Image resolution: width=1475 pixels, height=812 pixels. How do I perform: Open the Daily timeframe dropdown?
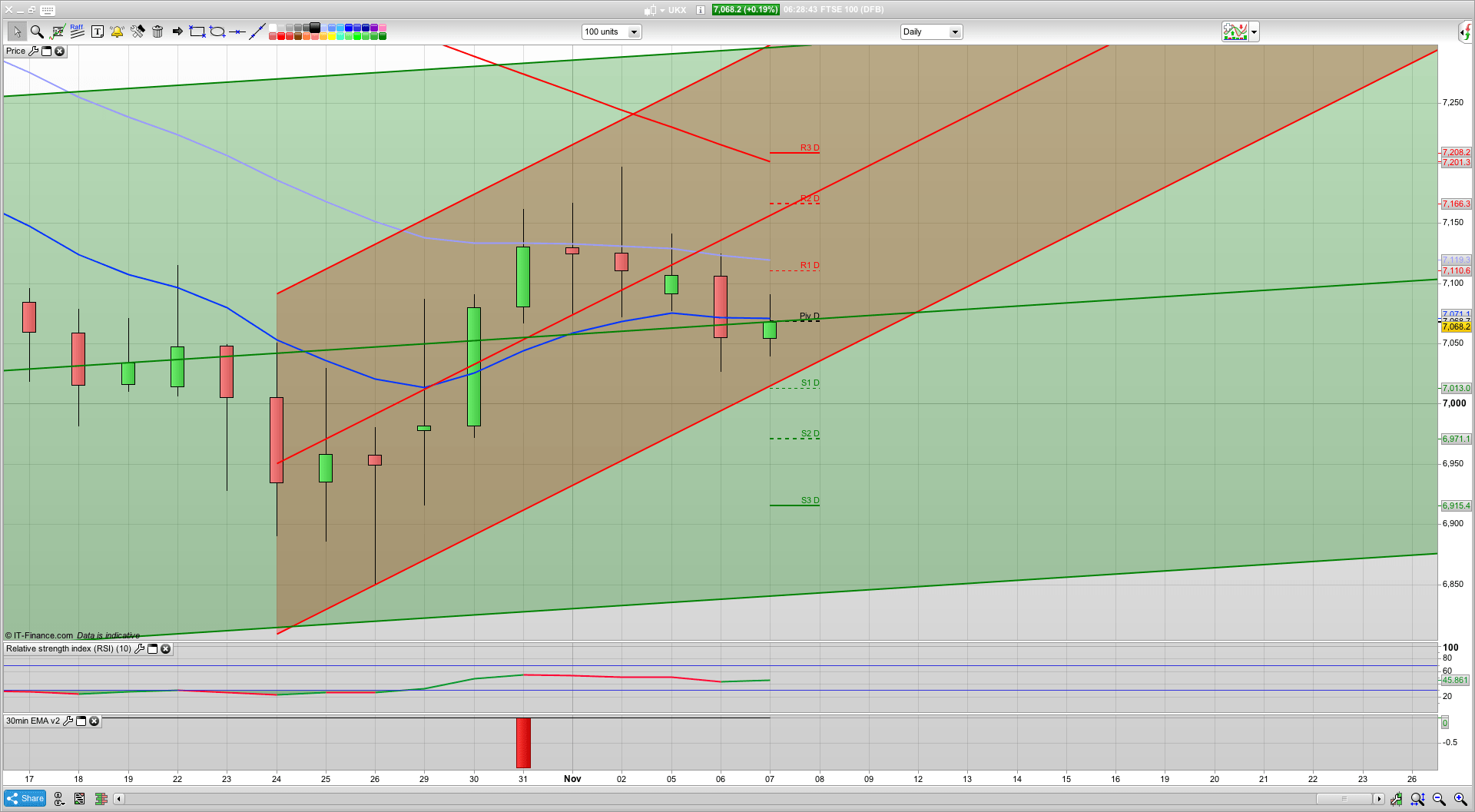931,31
